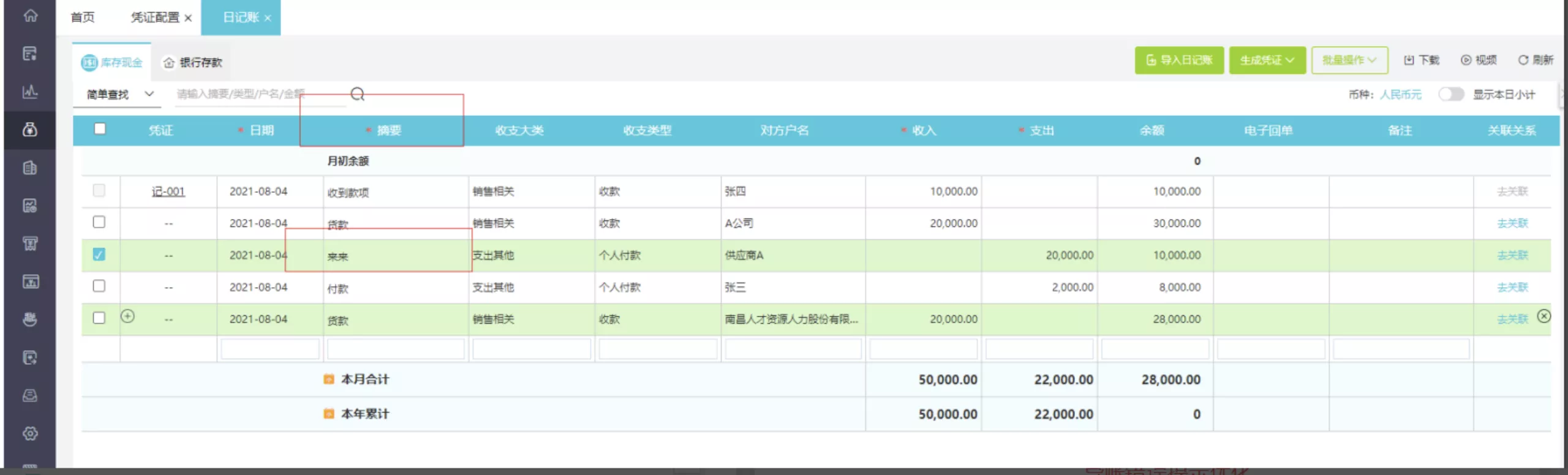
Task: Click 去关联 in the 张三 row
Action: click(x=1512, y=287)
